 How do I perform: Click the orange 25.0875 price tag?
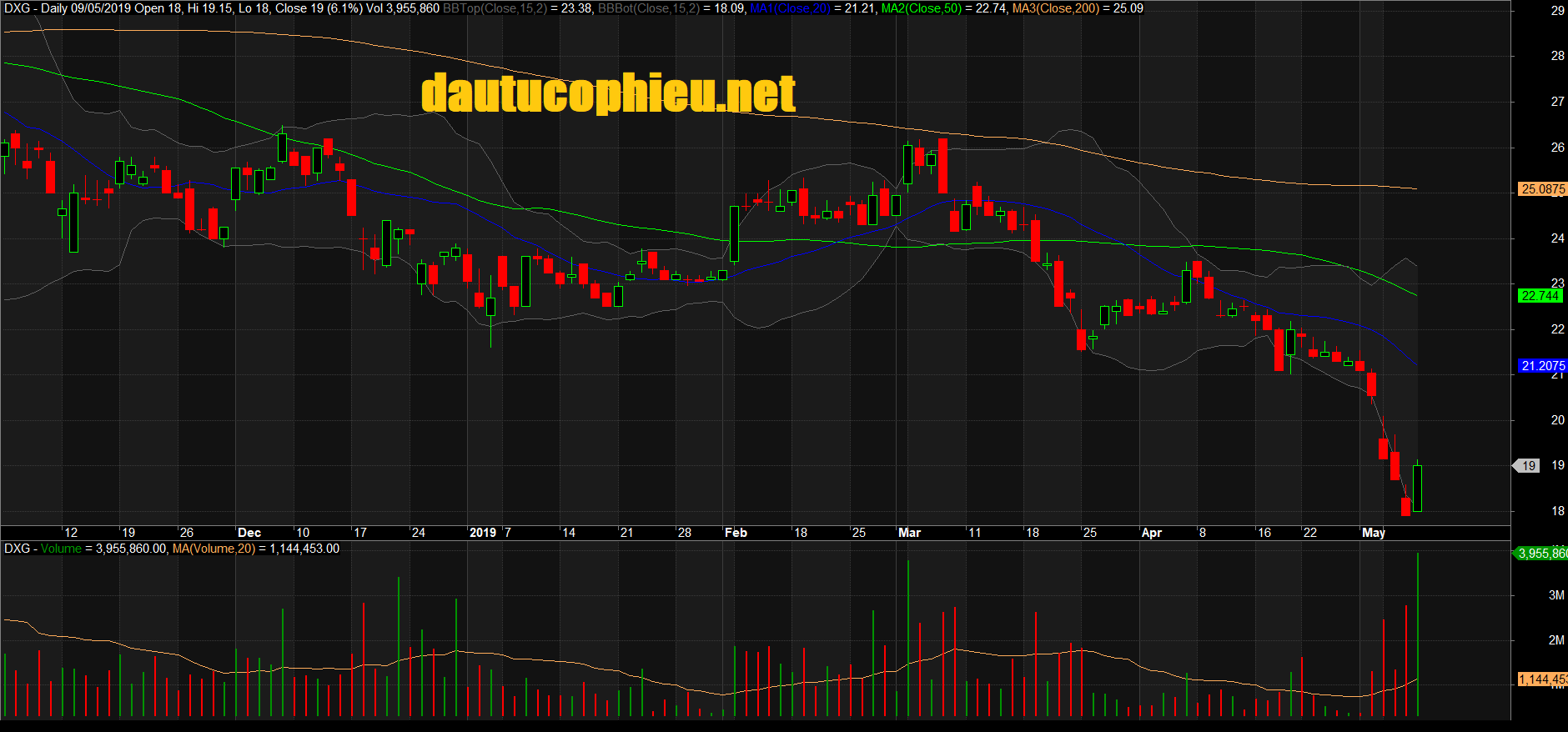(x=1542, y=189)
